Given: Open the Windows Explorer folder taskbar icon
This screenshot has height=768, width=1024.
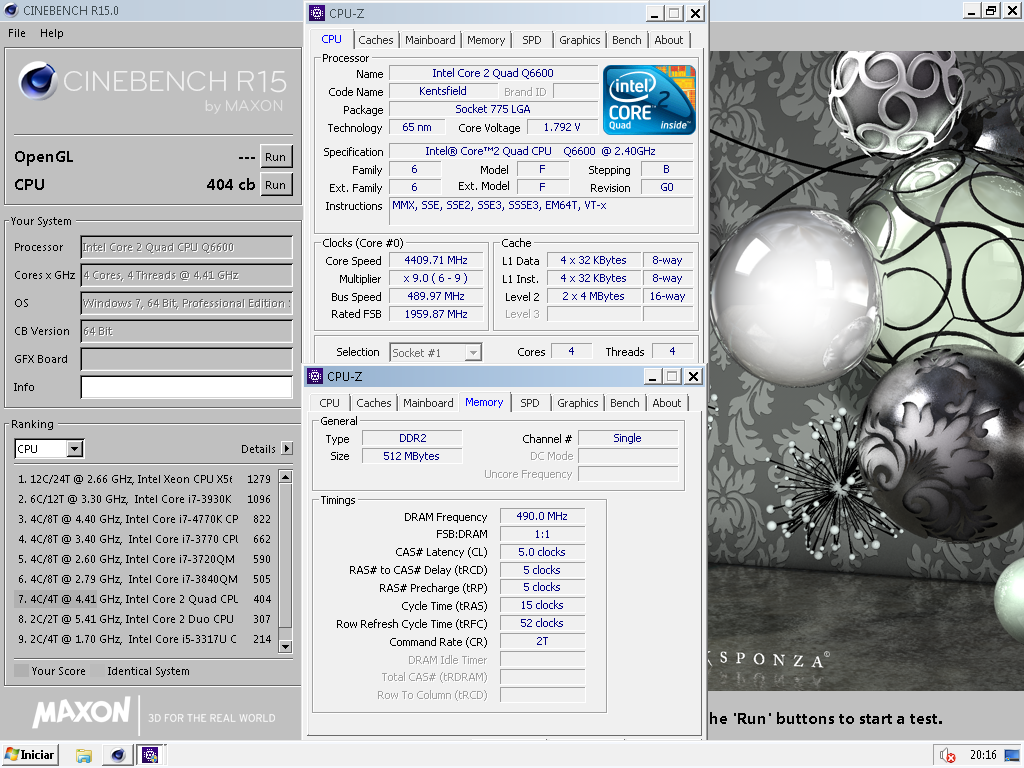Looking at the screenshot, I should [x=84, y=756].
